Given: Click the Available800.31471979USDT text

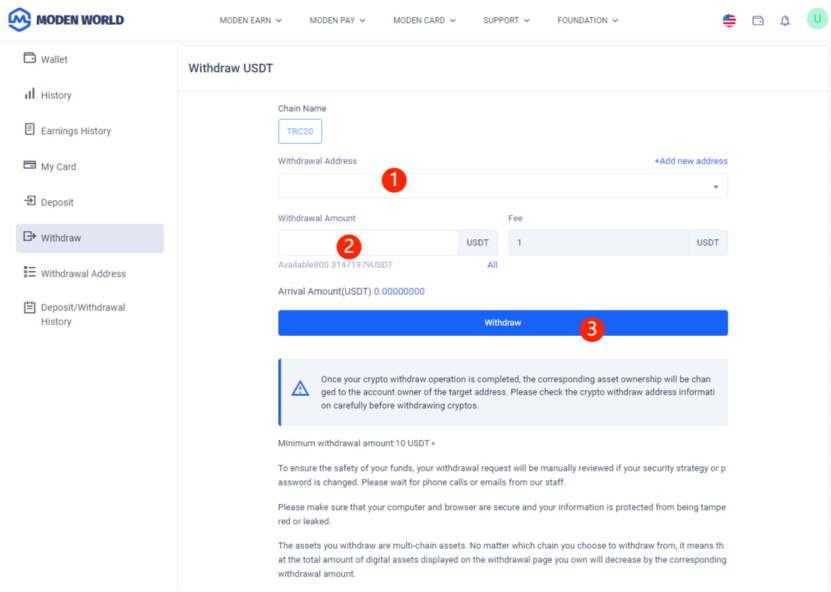Looking at the screenshot, I should [335, 265].
